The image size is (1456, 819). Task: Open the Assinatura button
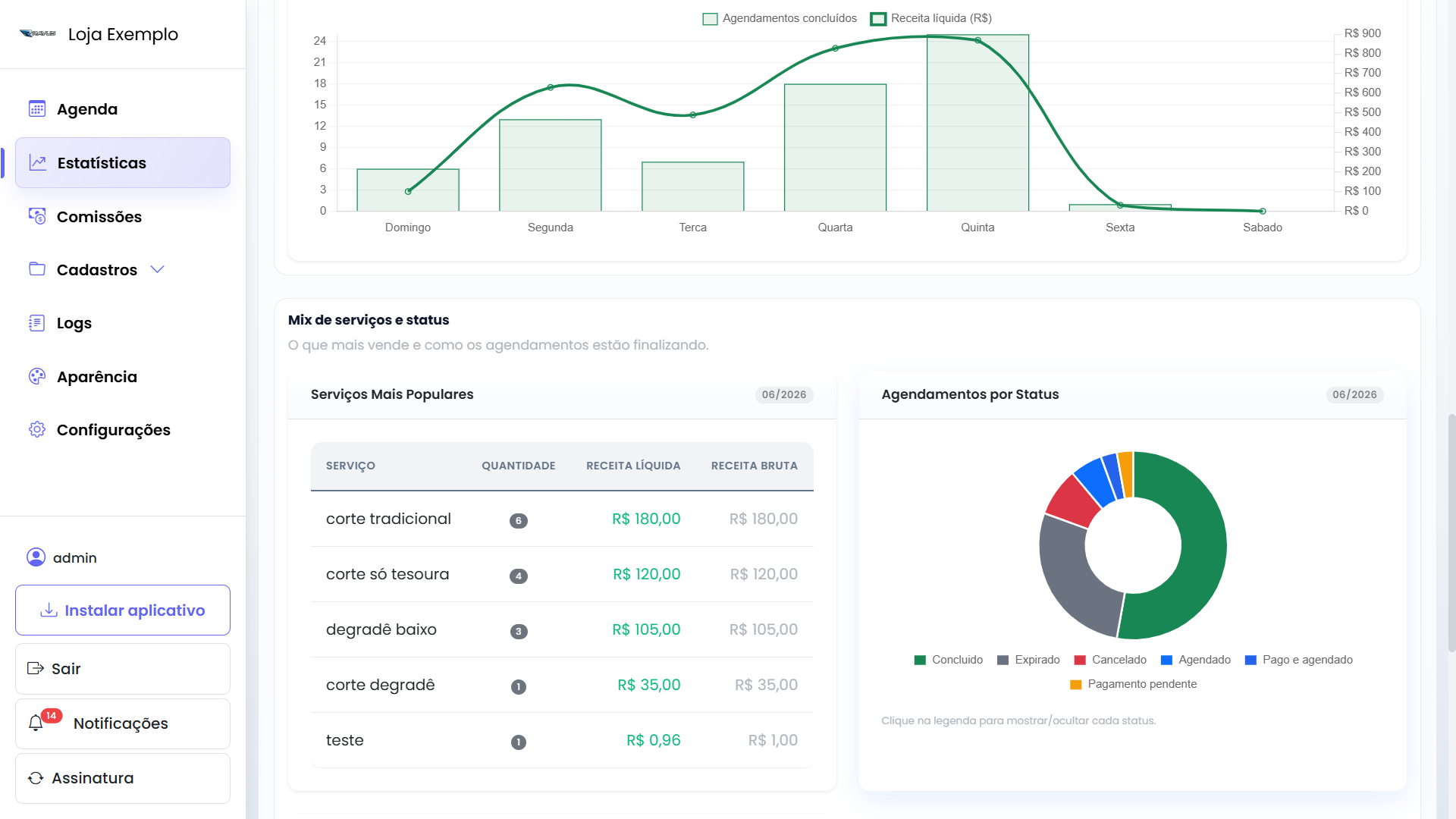pyautogui.click(x=123, y=778)
